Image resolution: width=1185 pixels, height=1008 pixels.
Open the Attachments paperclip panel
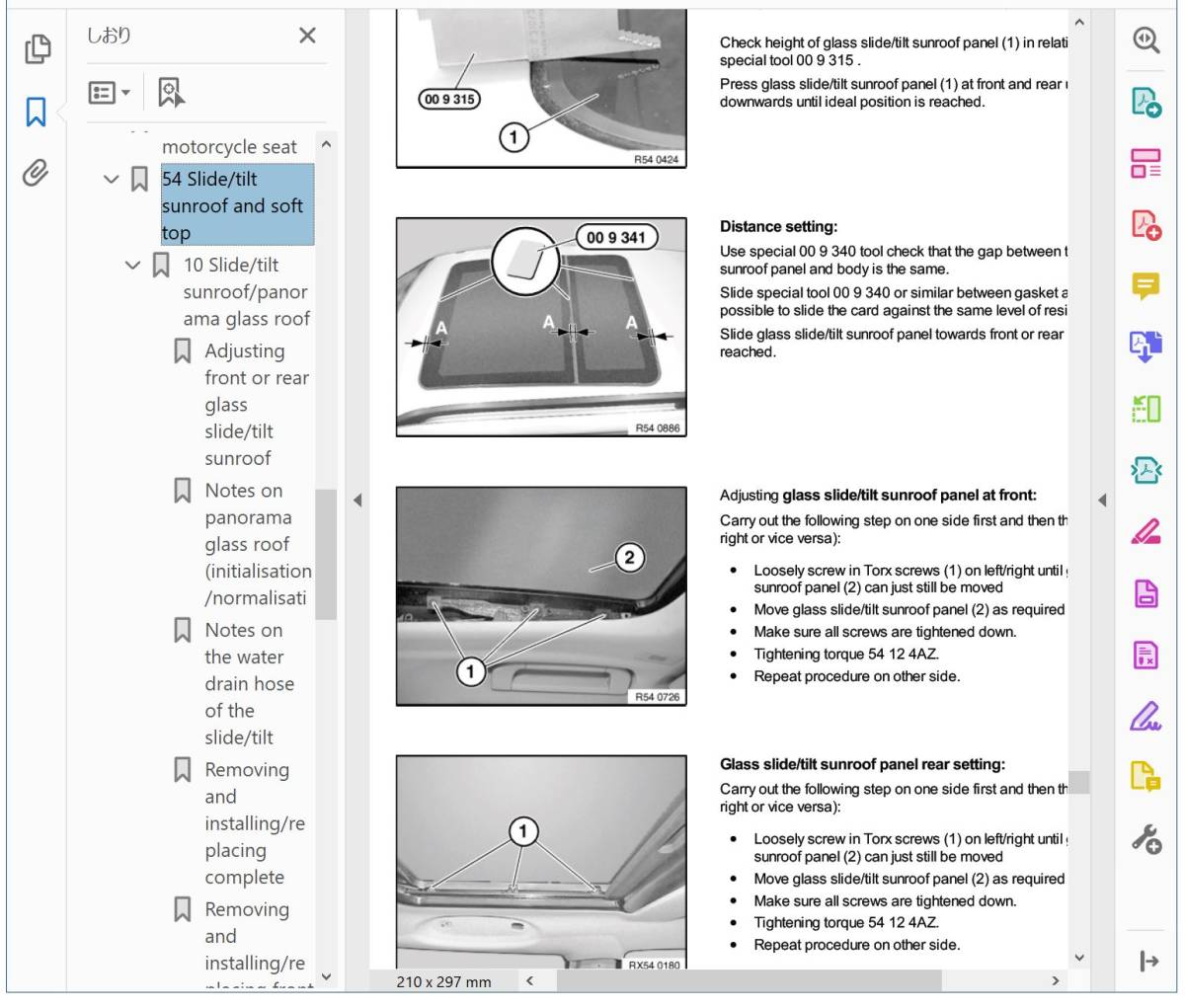36,173
